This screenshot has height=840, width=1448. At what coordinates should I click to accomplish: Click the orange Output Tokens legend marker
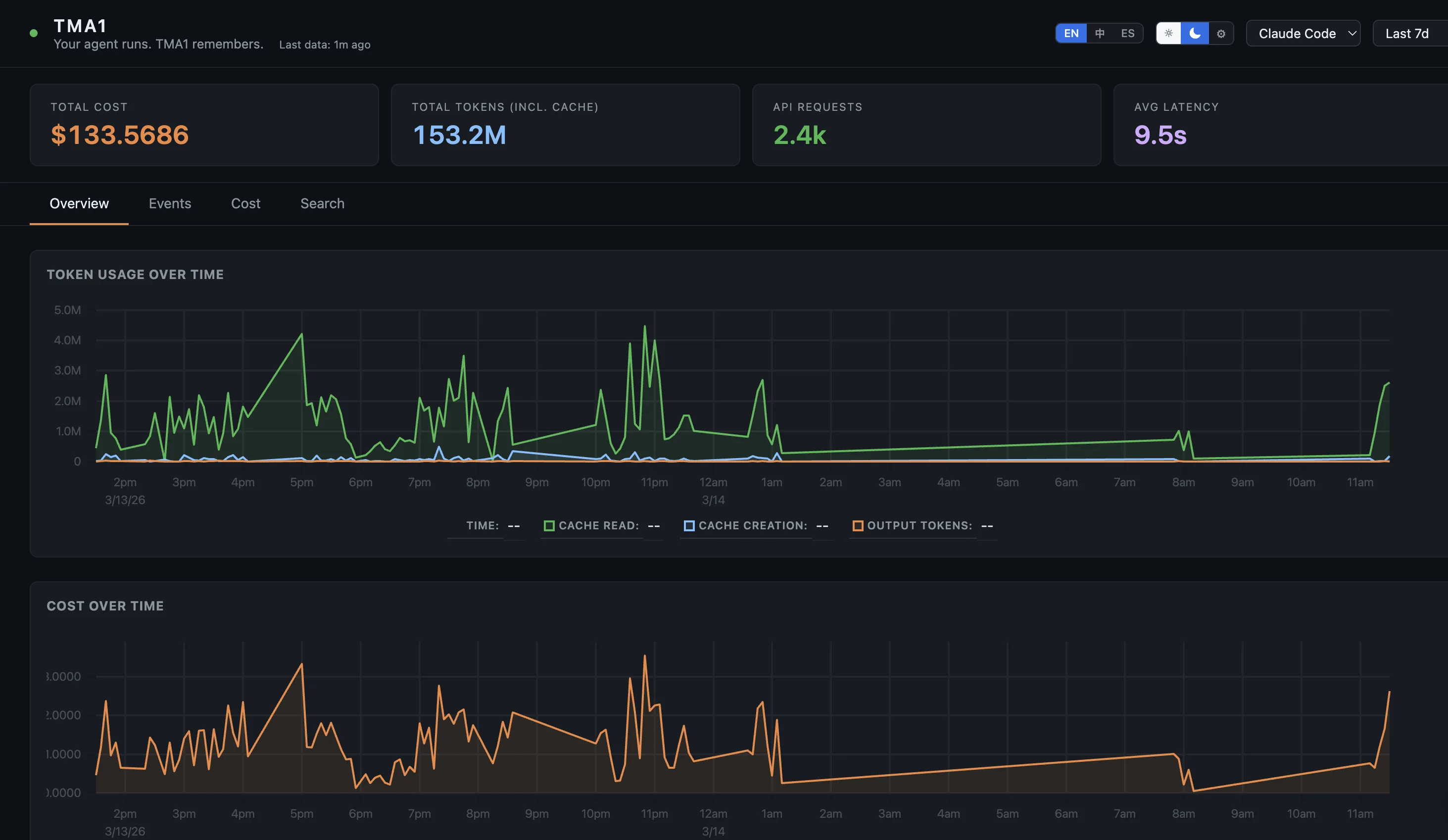tap(857, 525)
